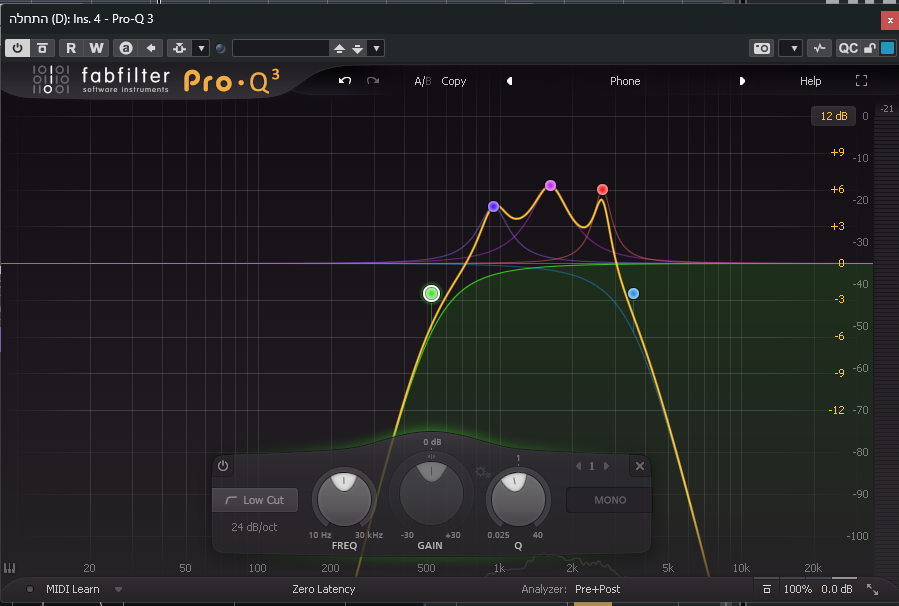Toggle full screen mode icon
Viewport: 899px width, 606px height.
click(x=861, y=81)
